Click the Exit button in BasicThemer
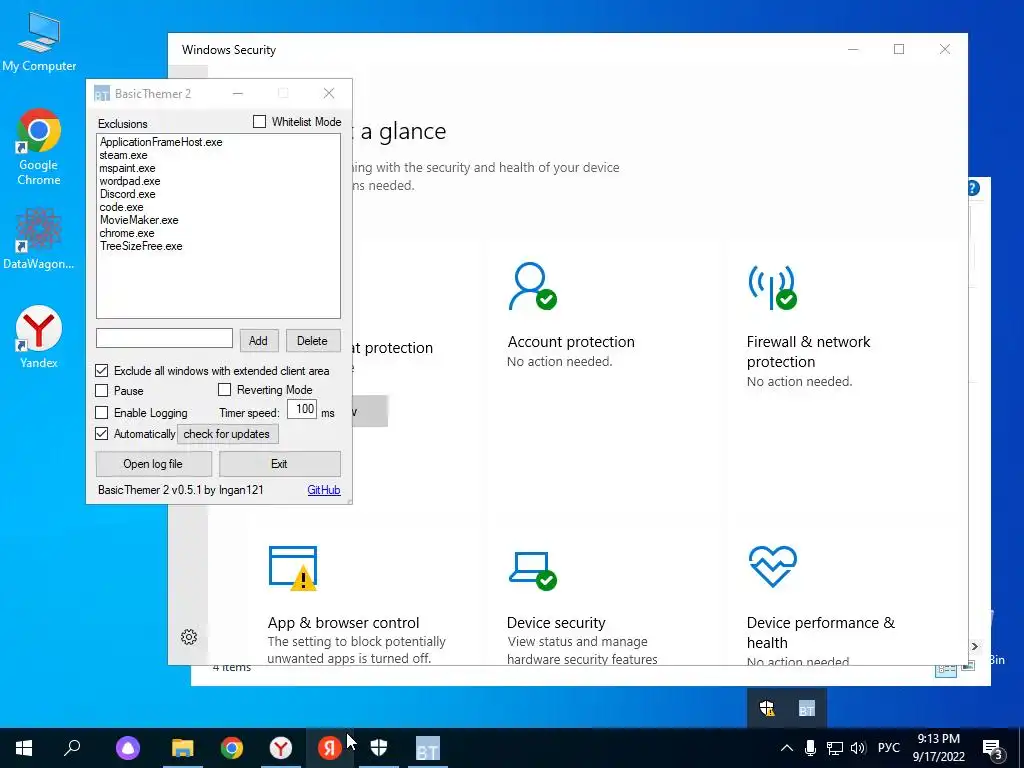 280,464
